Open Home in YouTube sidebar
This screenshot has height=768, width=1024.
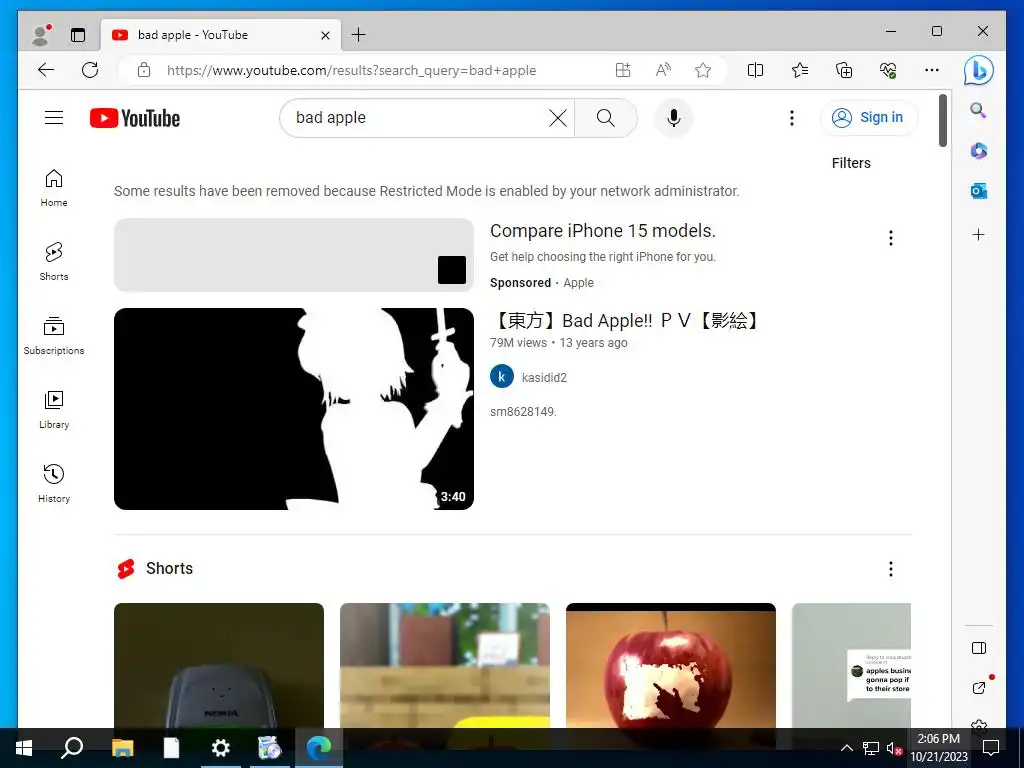pyautogui.click(x=54, y=188)
